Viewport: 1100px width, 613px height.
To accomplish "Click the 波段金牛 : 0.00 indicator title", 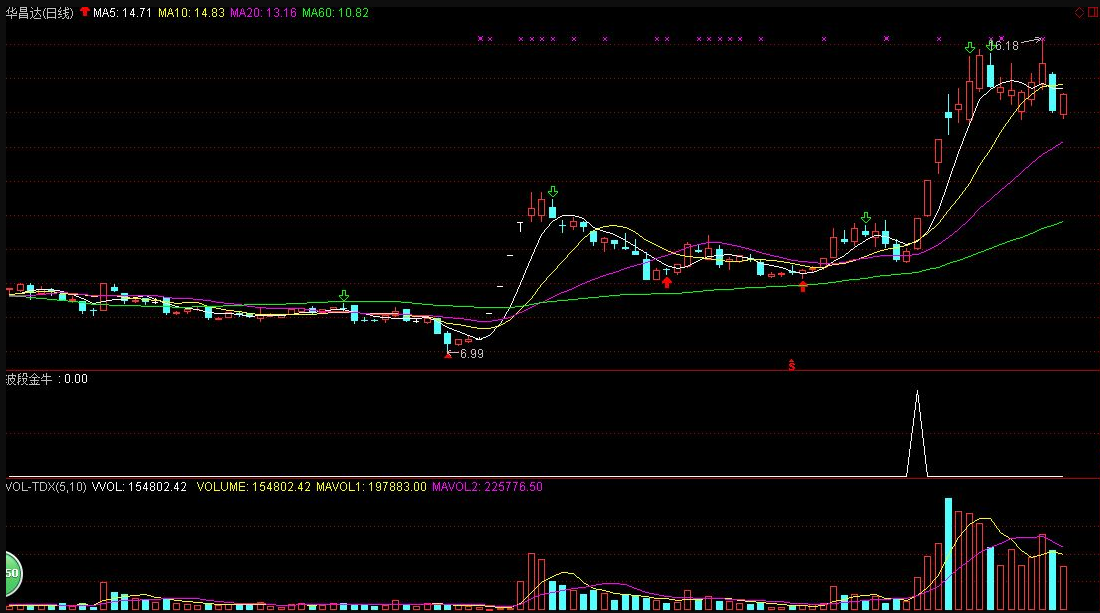I will [47, 379].
